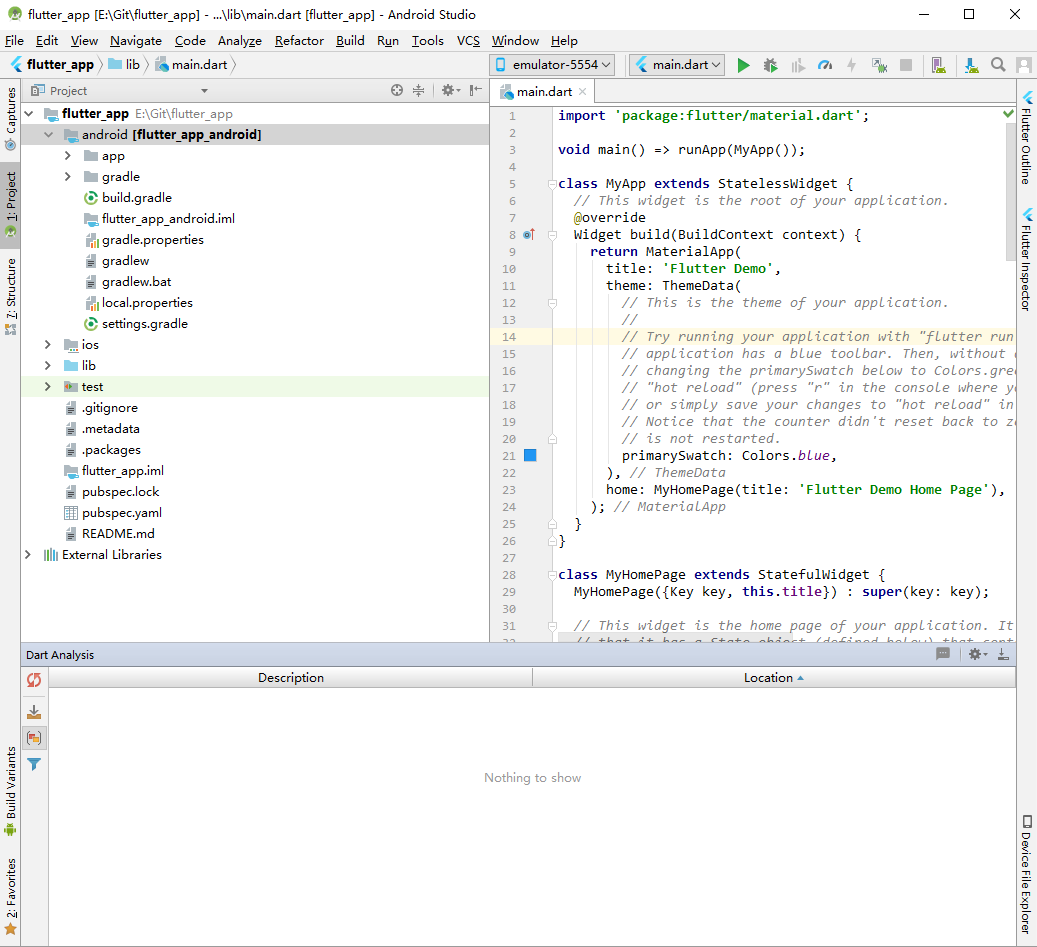Click the stop square in toolbar

coord(906,65)
